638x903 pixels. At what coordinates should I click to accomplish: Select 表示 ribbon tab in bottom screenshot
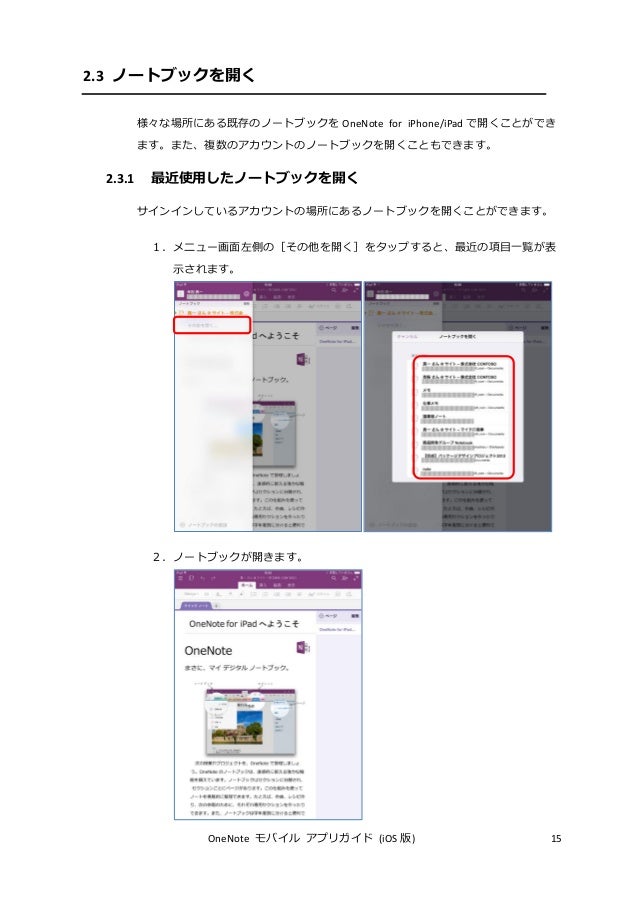point(291,585)
